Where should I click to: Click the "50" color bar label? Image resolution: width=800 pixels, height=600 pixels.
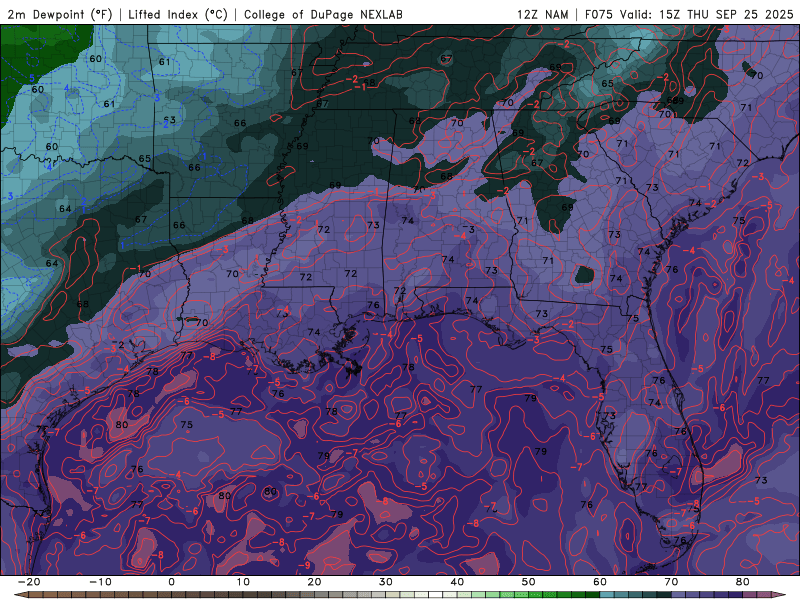pyautogui.click(x=529, y=582)
